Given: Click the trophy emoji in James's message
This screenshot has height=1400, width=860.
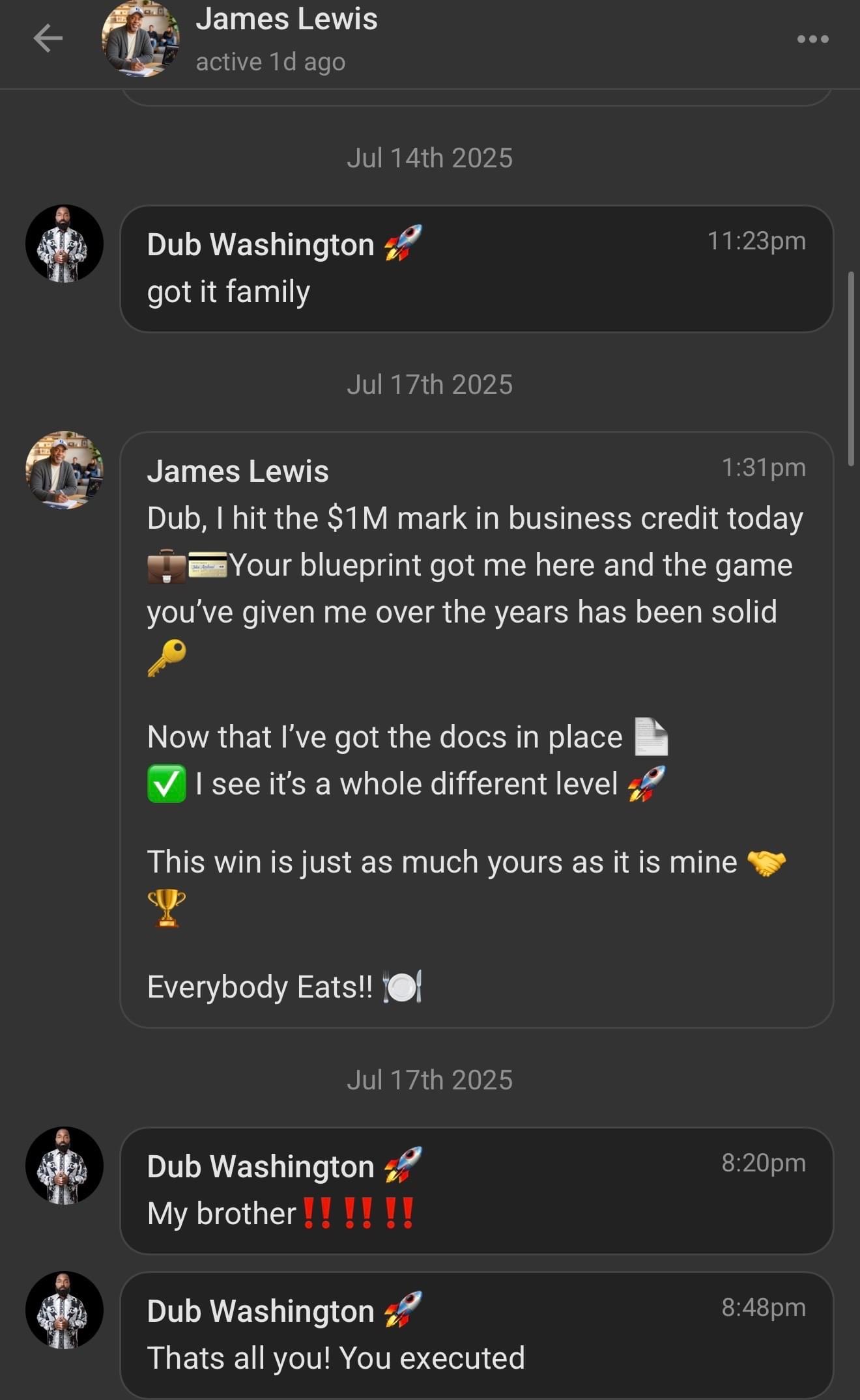Looking at the screenshot, I should tap(166, 908).
